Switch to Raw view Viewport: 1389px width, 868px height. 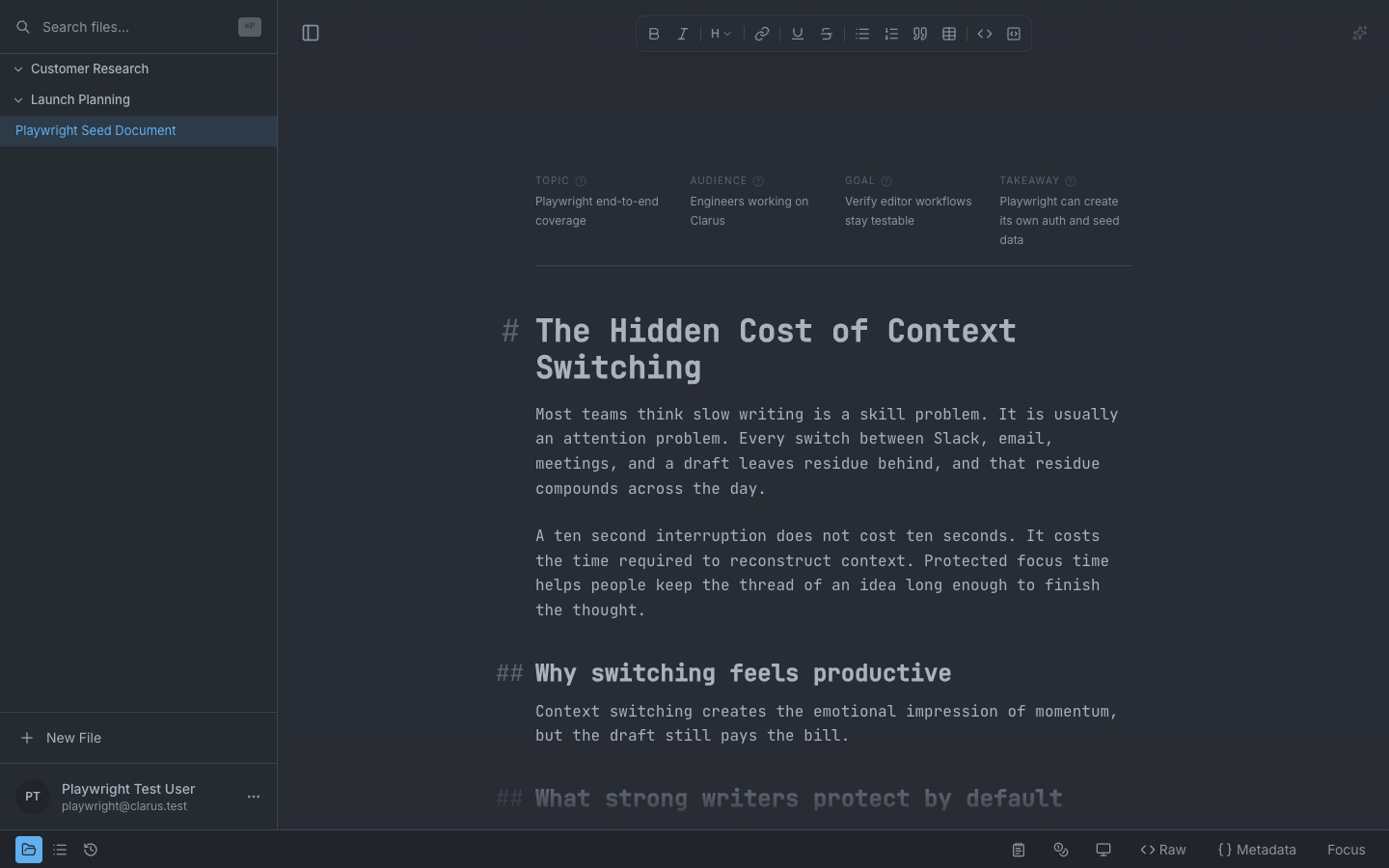point(1163,850)
